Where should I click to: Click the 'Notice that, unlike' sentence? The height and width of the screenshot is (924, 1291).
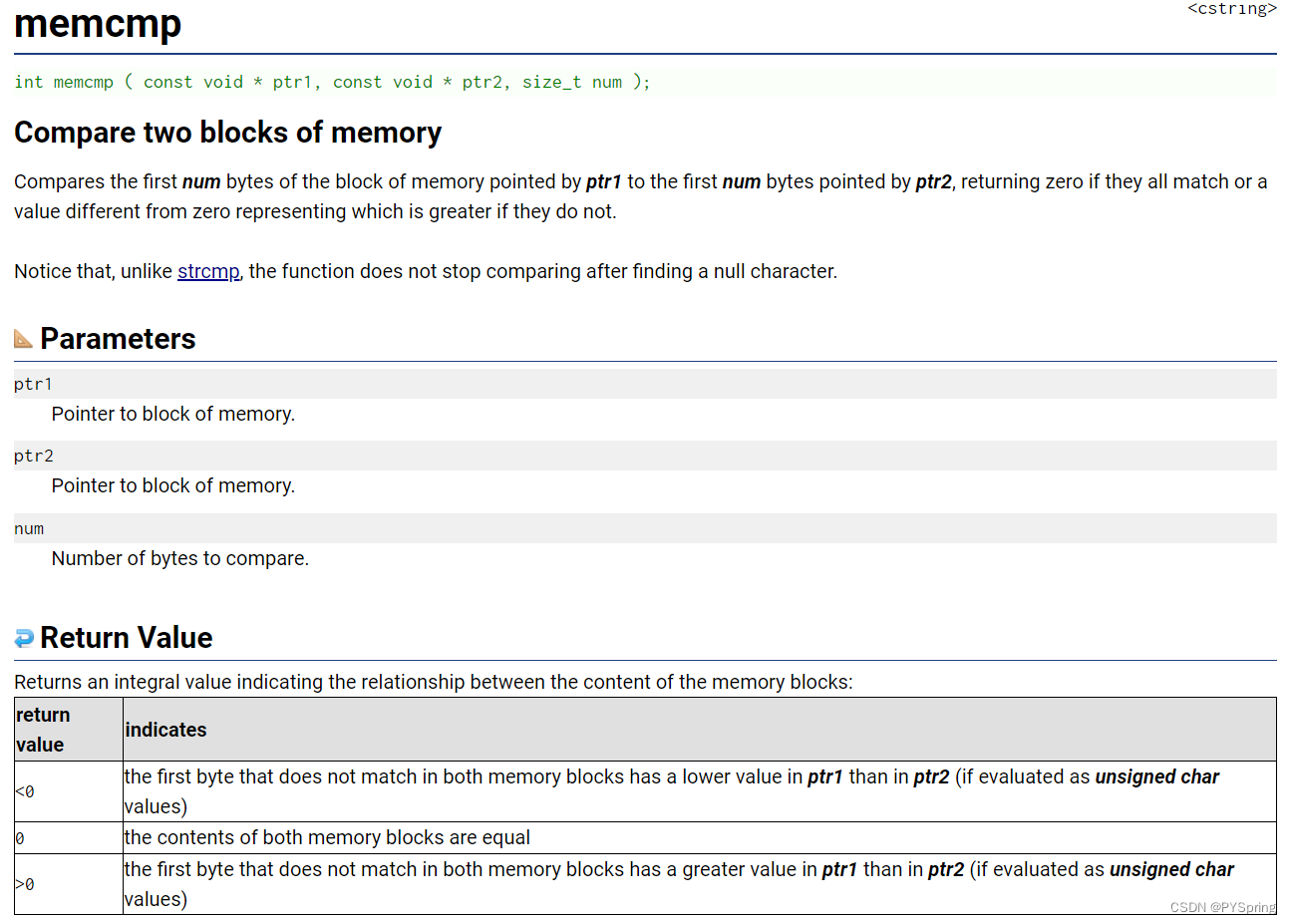pyautogui.click(x=426, y=271)
